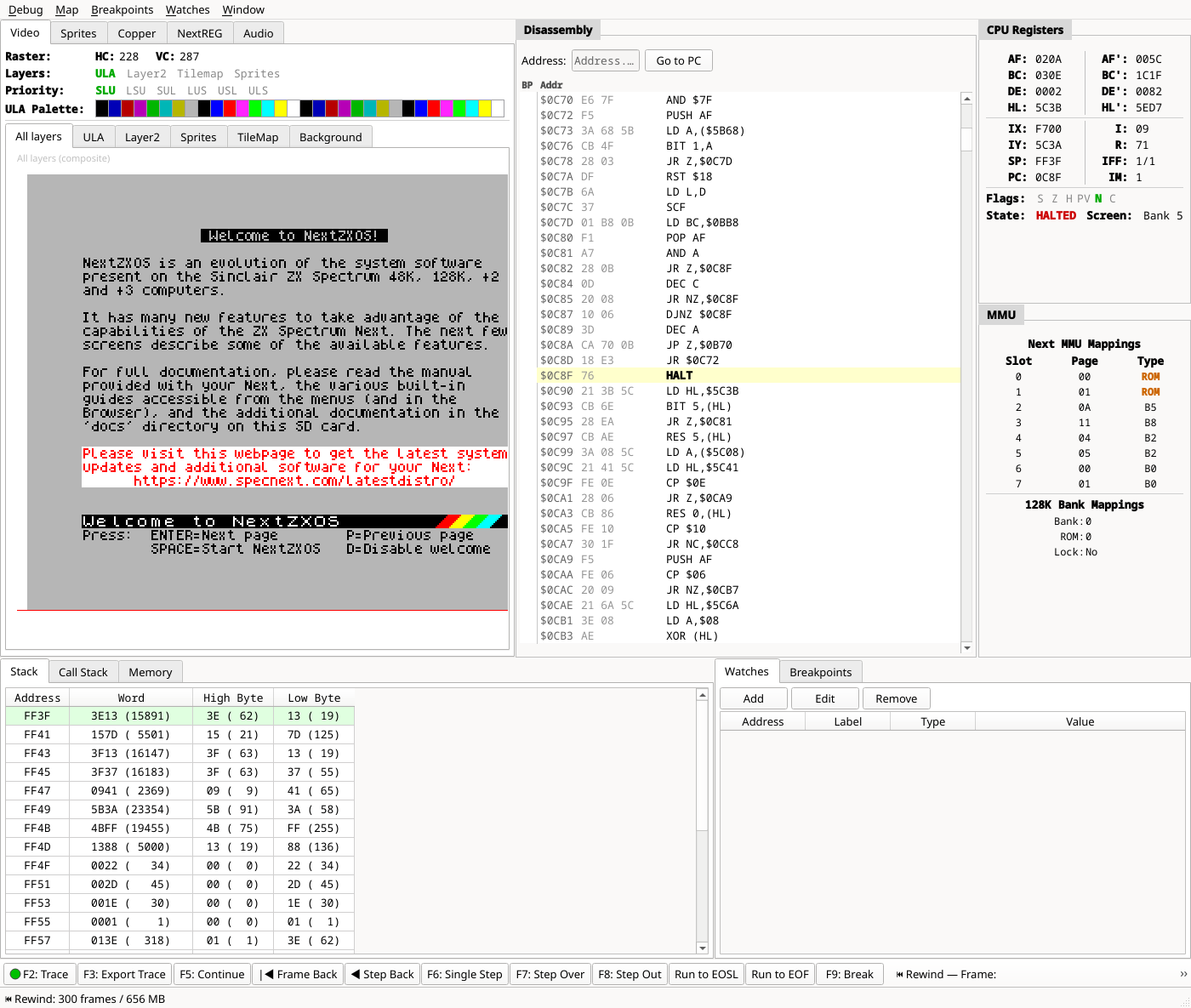Screen dimensions: 1191x1008
Task: Click F9: Break button
Action: coord(850,974)
